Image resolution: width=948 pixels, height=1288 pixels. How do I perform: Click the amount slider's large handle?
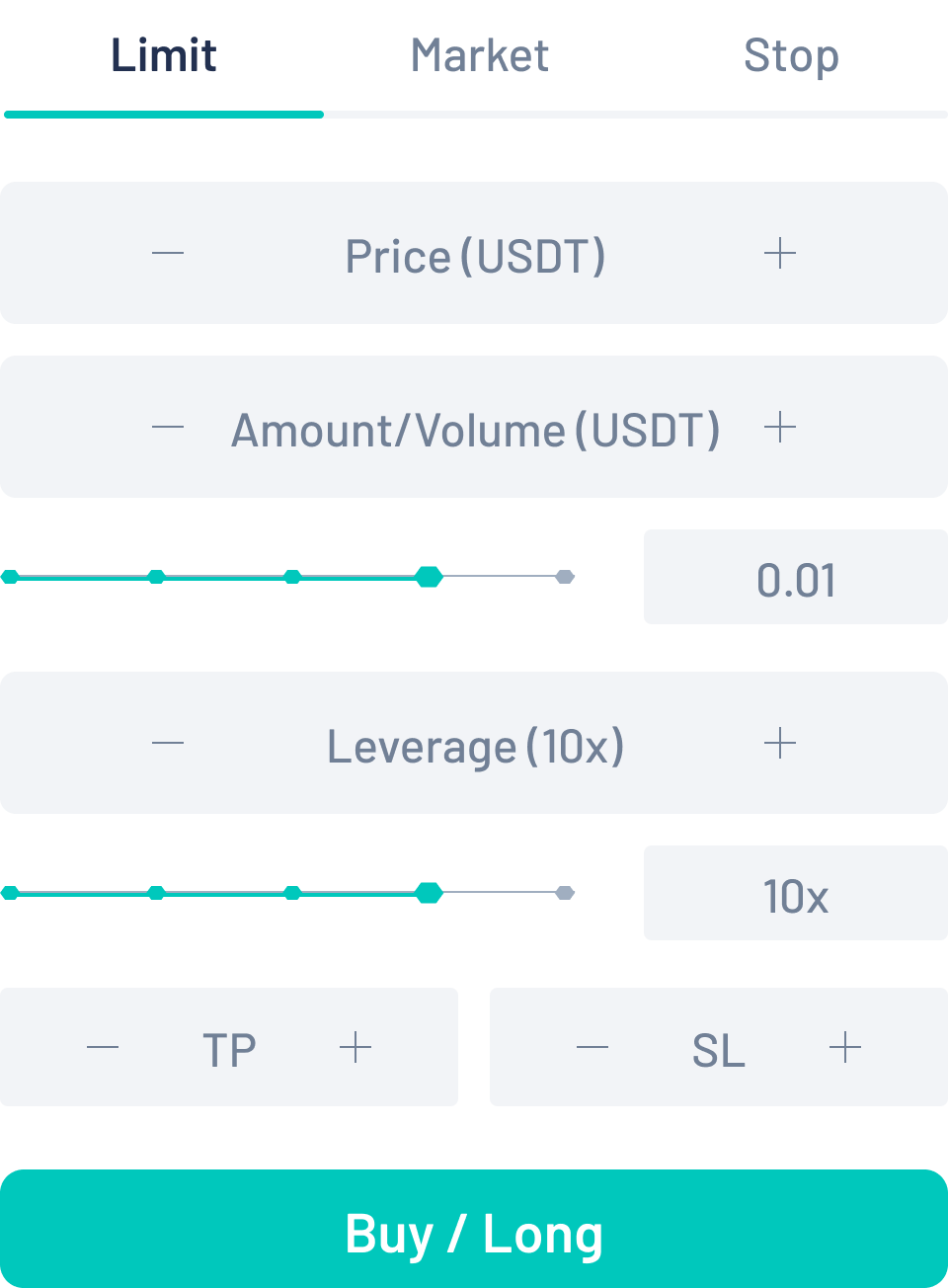tap(429, 577)
